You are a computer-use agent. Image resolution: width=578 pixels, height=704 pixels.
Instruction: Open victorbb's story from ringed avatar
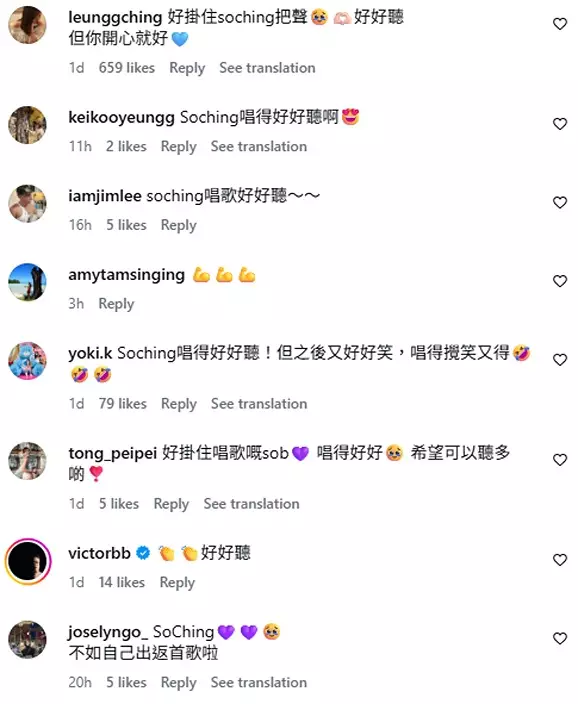(x=28, y=561)
